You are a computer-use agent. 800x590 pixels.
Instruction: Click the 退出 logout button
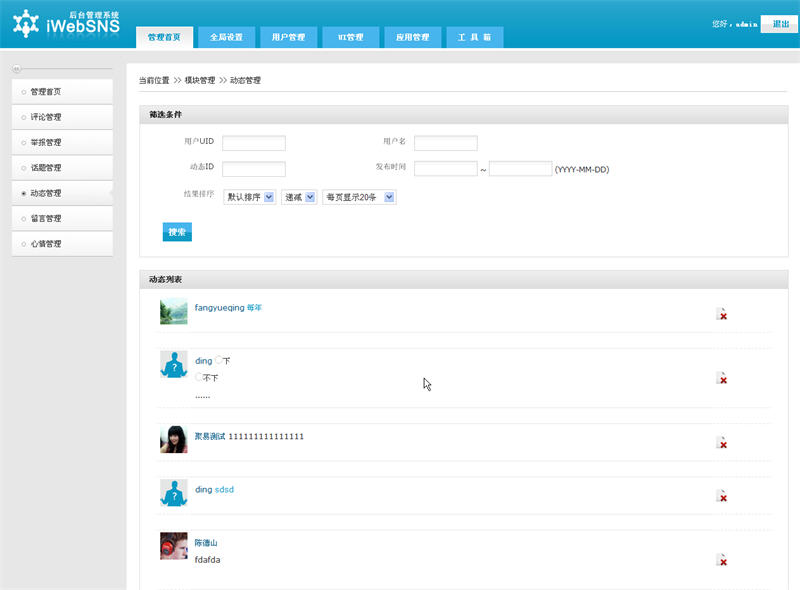(779, 24)
